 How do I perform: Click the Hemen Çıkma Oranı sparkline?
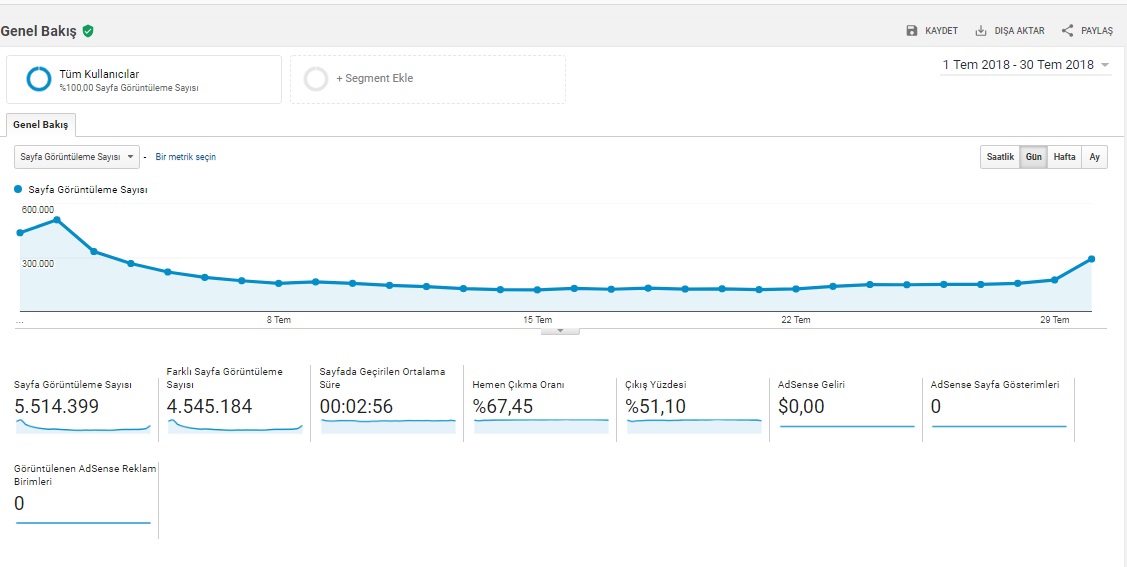540,426
